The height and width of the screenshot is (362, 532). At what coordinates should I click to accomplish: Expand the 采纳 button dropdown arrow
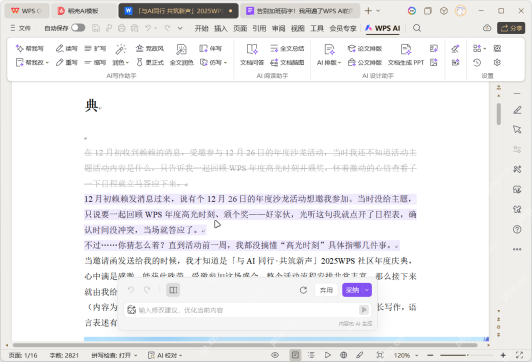[x=367, y=290]
